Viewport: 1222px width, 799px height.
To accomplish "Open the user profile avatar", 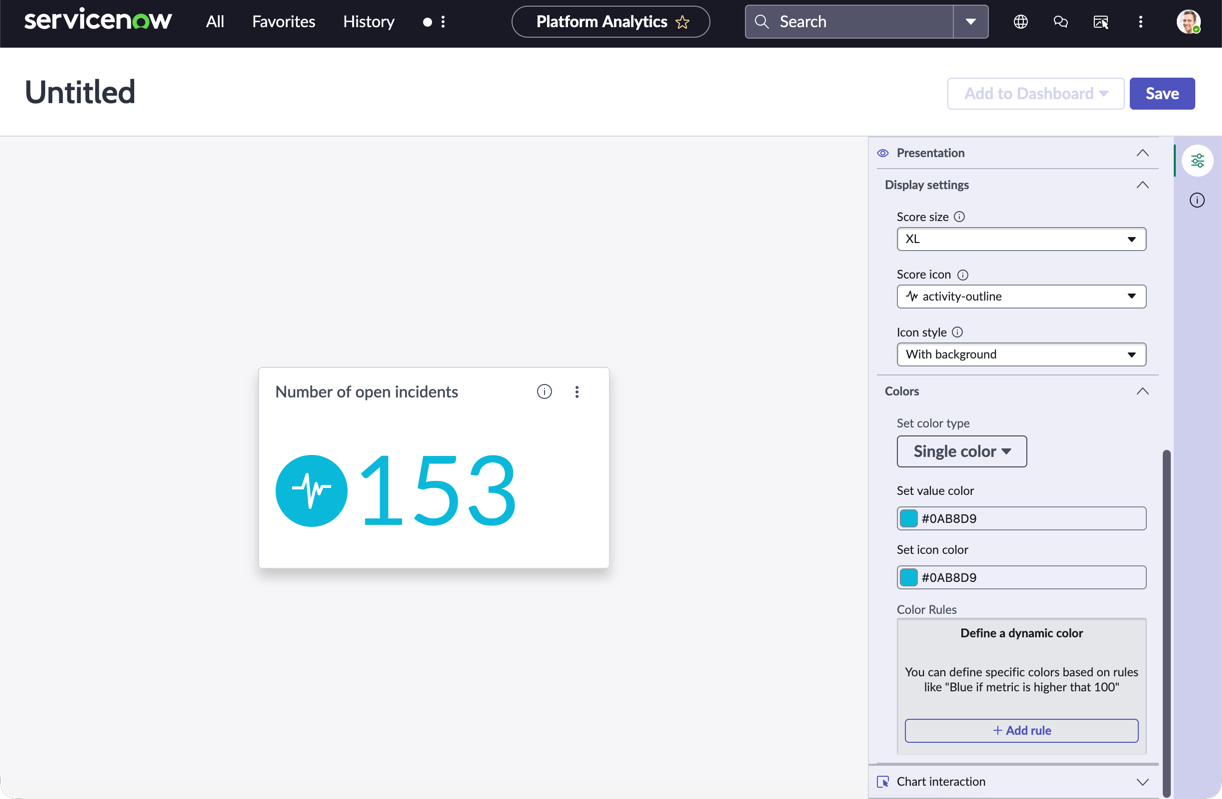I will (1188, 21).
